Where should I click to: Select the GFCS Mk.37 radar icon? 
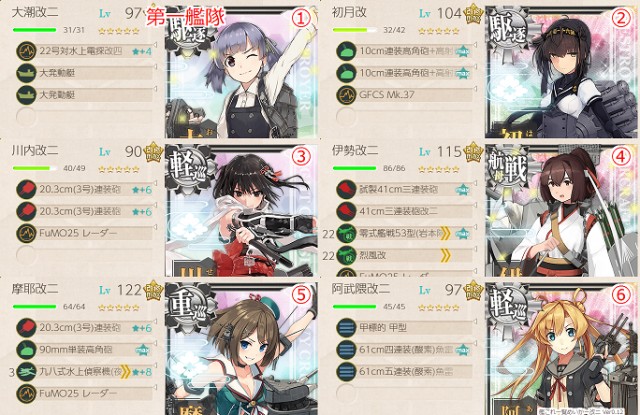346,95
